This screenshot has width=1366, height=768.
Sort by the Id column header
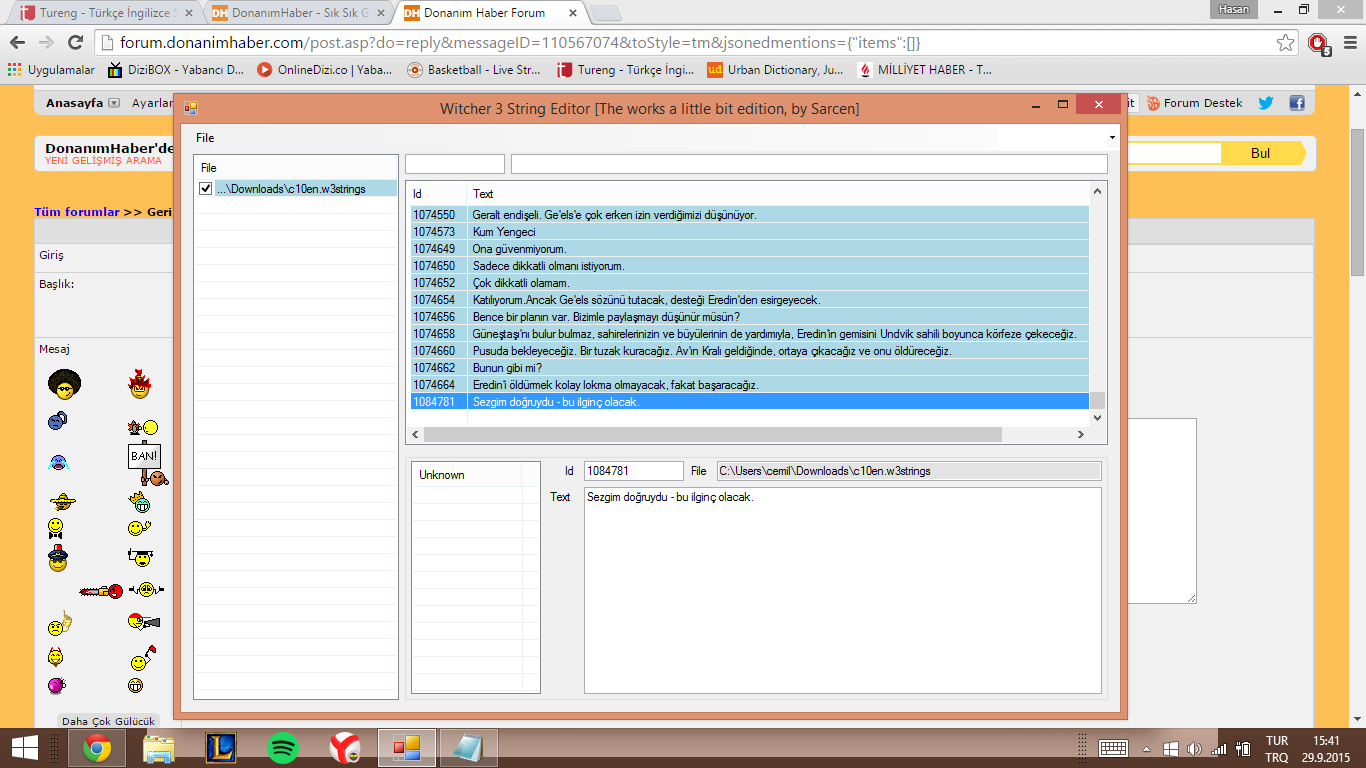tap(437, 194)
